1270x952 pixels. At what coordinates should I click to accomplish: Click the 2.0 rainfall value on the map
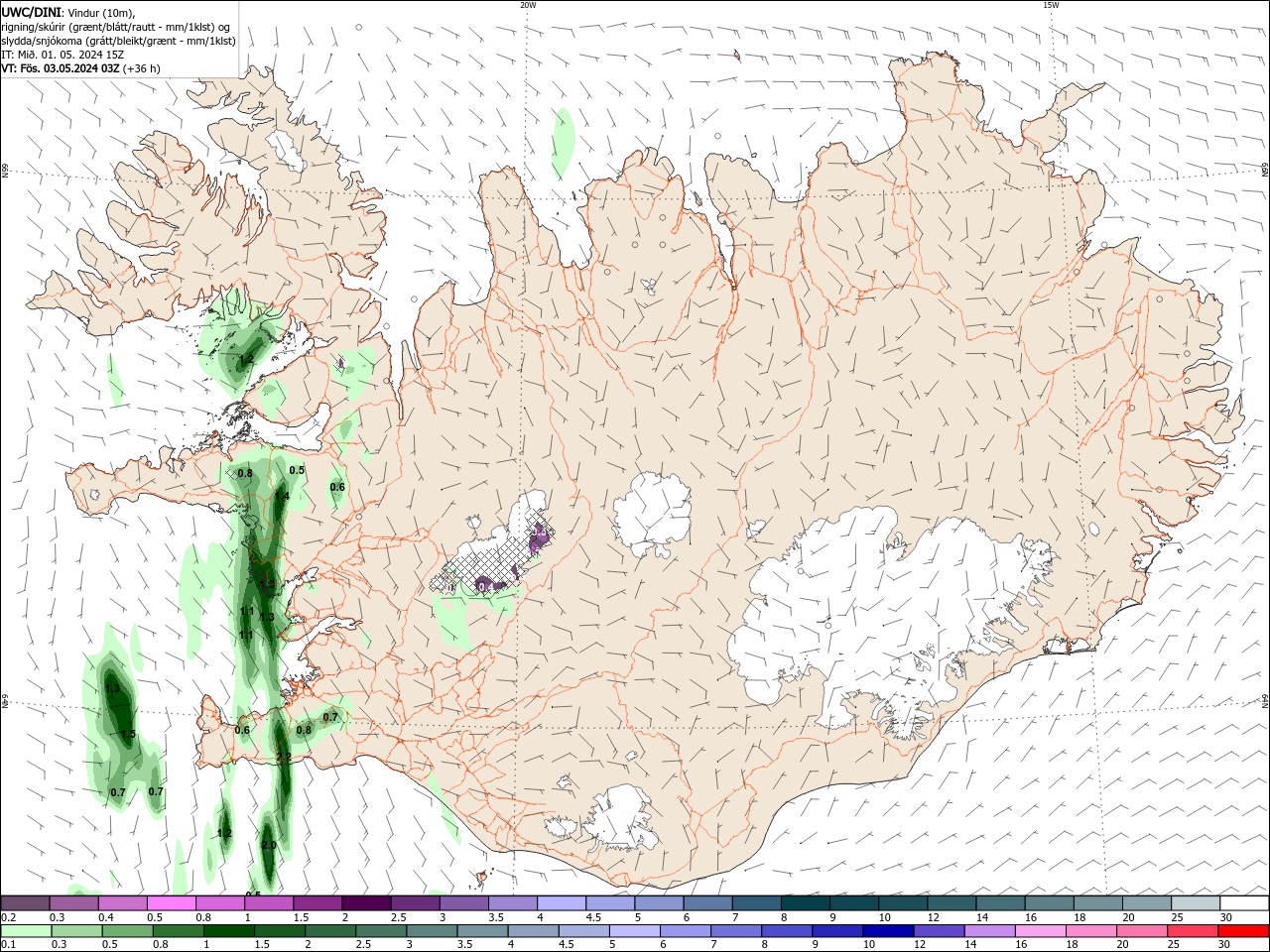pyautogui.click(x=269, y=845)
